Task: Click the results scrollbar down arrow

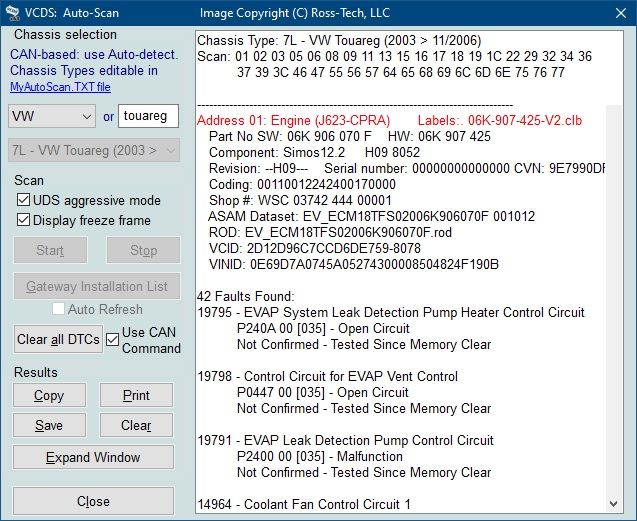Action: coord(614,504)
